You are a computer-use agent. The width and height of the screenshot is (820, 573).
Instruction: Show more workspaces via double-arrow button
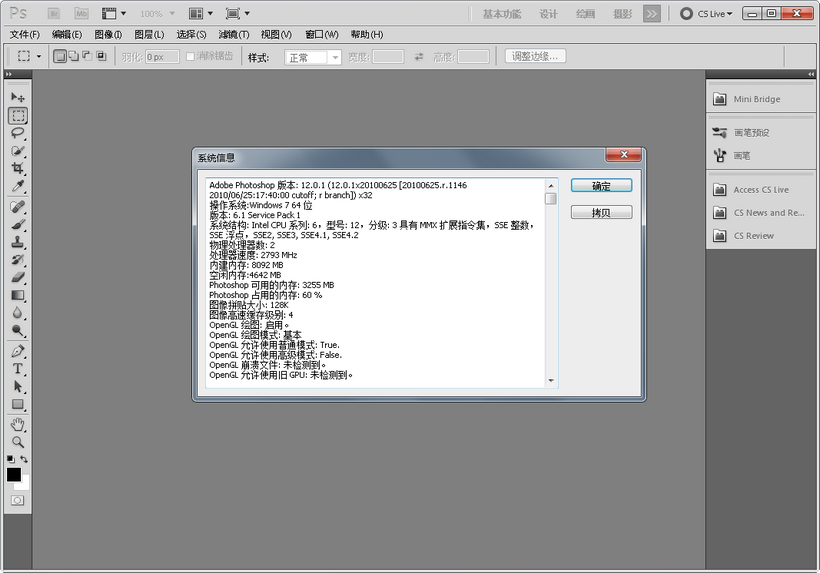652,14
